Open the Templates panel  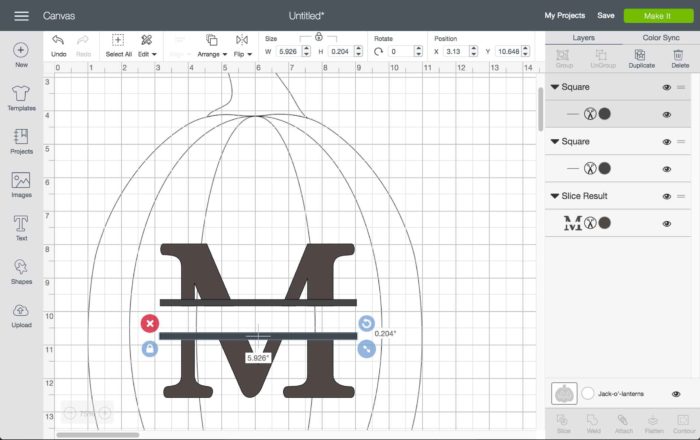(x=21, y=98)
